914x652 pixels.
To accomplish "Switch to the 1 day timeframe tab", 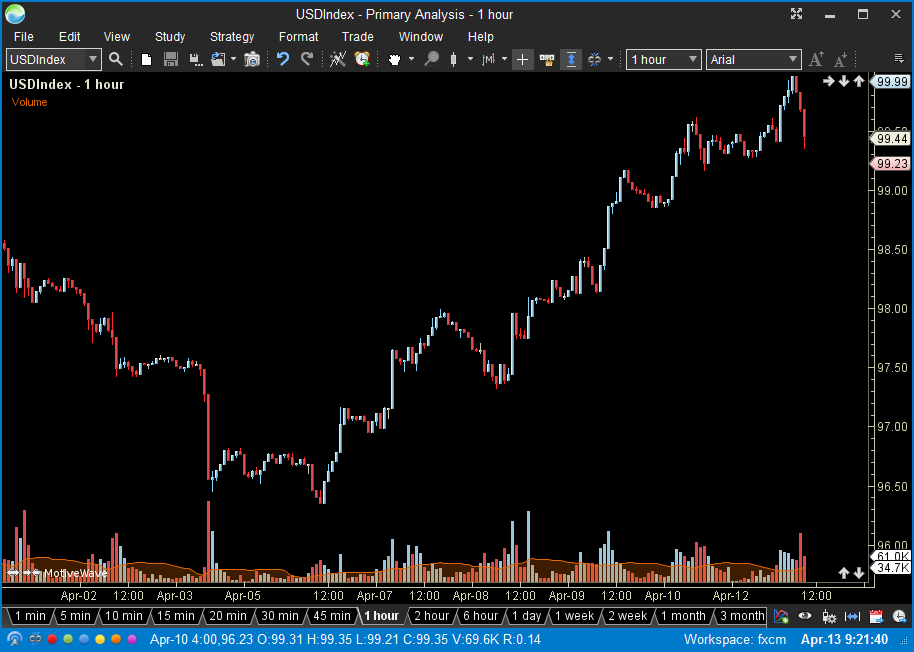I will [526, 616].
